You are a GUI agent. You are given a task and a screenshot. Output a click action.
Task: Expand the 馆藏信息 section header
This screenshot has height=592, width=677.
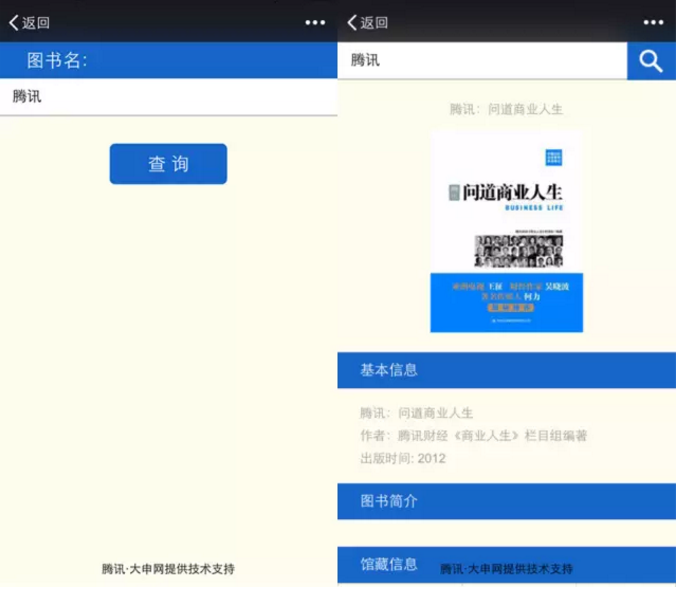[506, 565]
